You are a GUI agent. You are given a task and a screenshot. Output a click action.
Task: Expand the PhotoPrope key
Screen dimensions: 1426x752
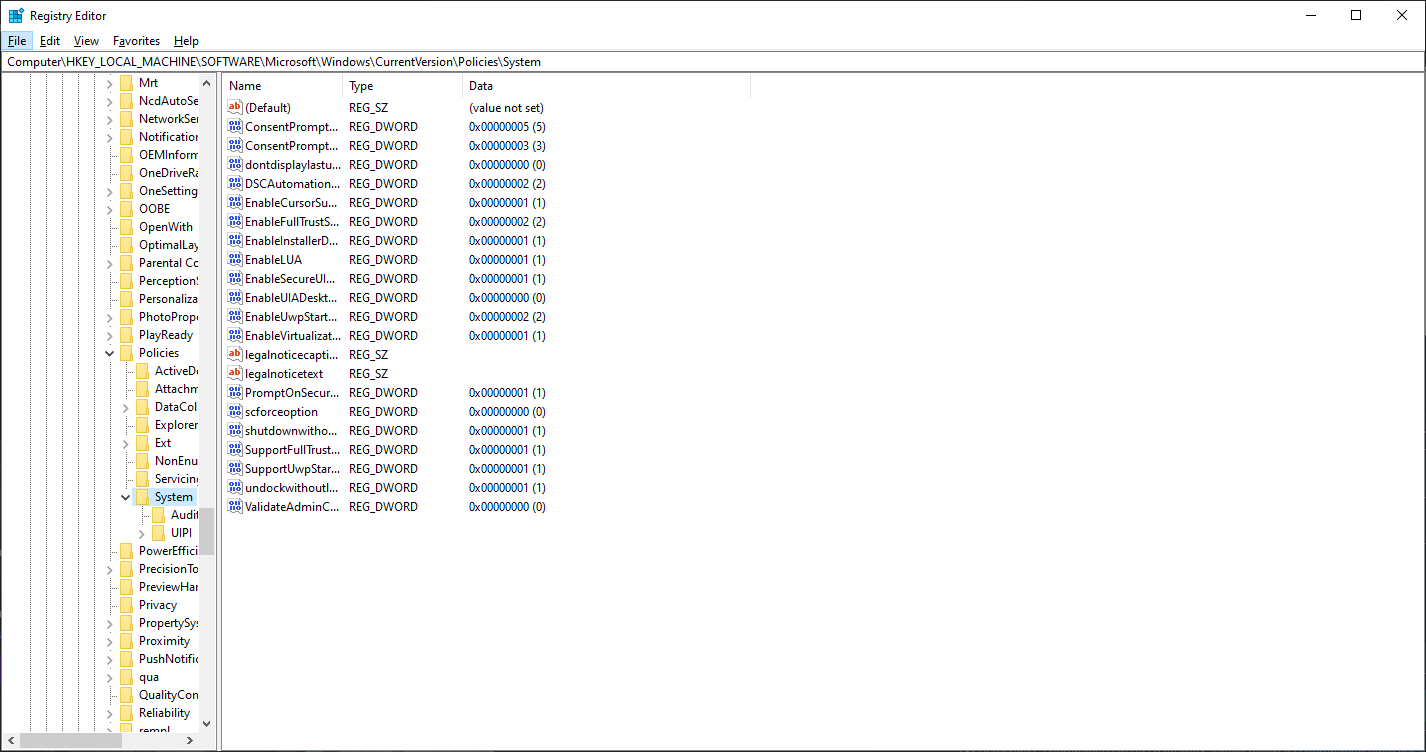[x=110, y=317]
